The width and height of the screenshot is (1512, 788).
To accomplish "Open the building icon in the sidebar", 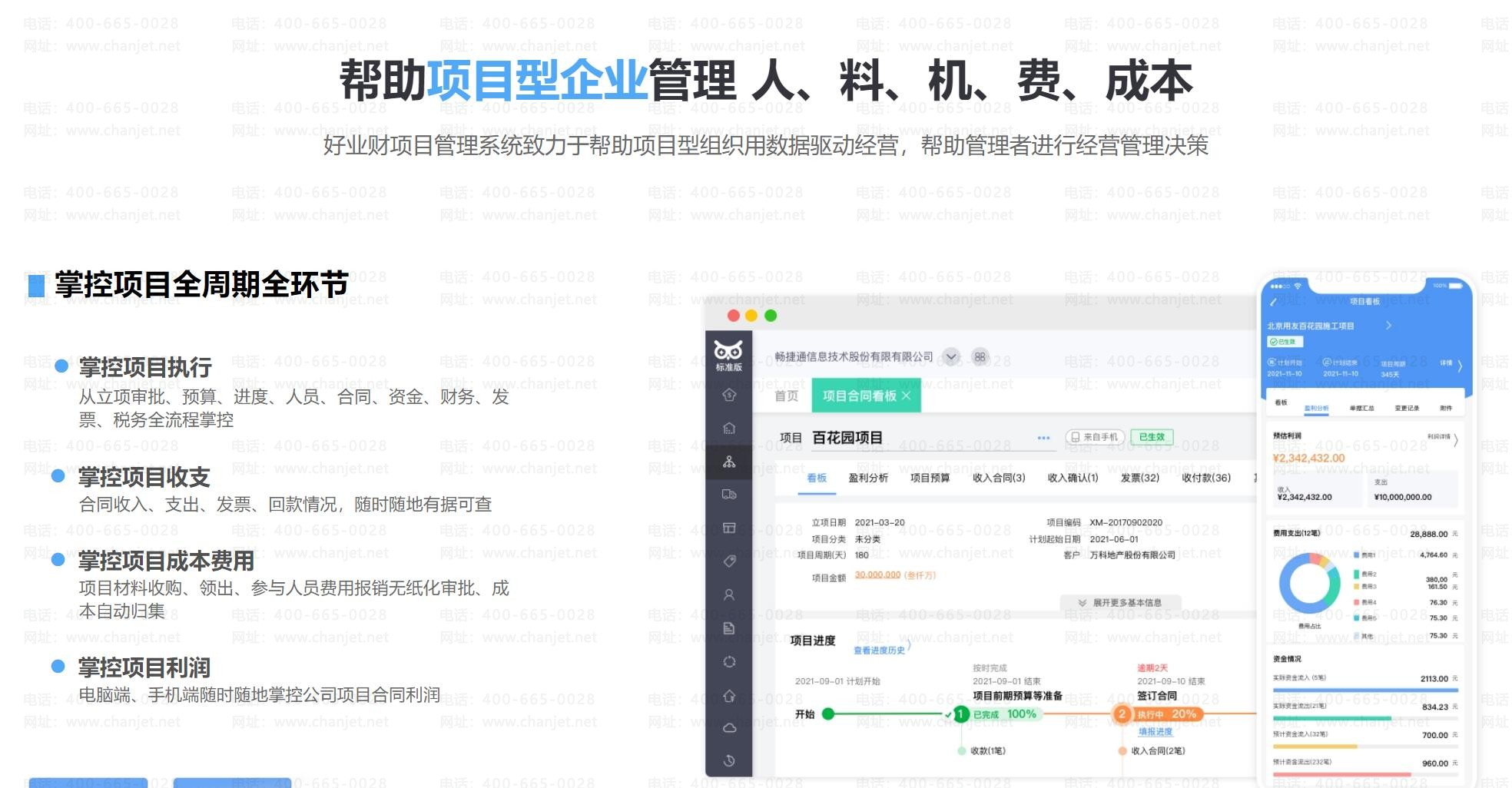I will [x=729, y=429].
